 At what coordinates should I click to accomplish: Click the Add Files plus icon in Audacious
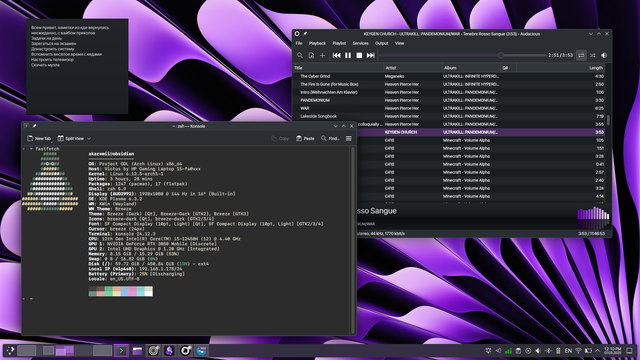[x=322, y=56]
